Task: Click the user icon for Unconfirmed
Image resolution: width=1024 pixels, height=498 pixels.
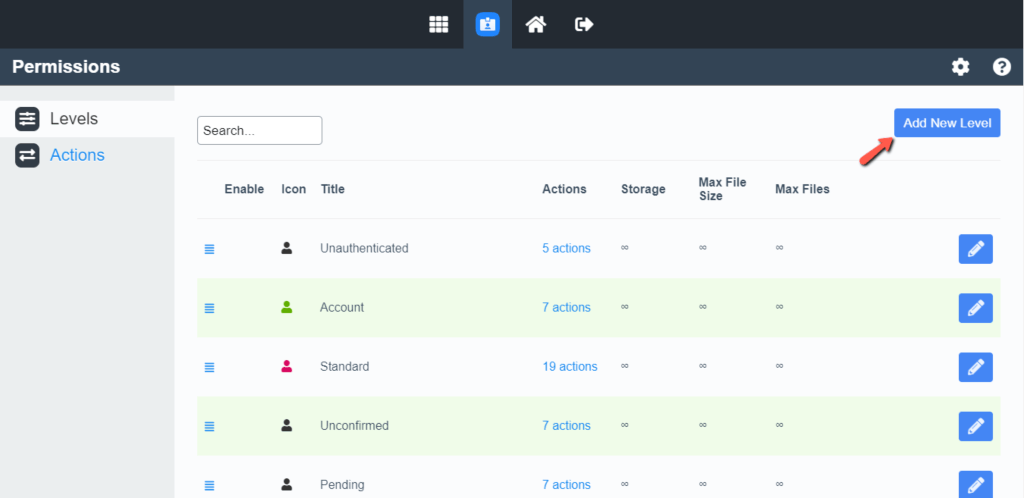Action: pyautogui.click(x=287, y=425)
